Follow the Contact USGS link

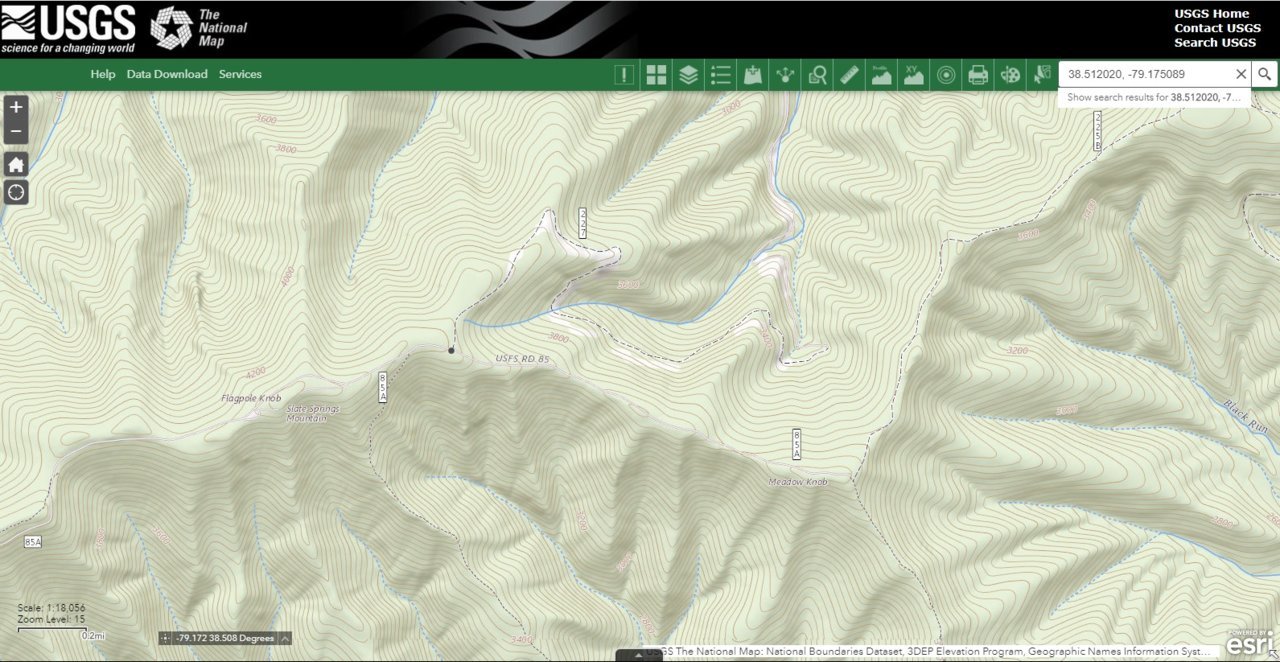coord(1217,28)
